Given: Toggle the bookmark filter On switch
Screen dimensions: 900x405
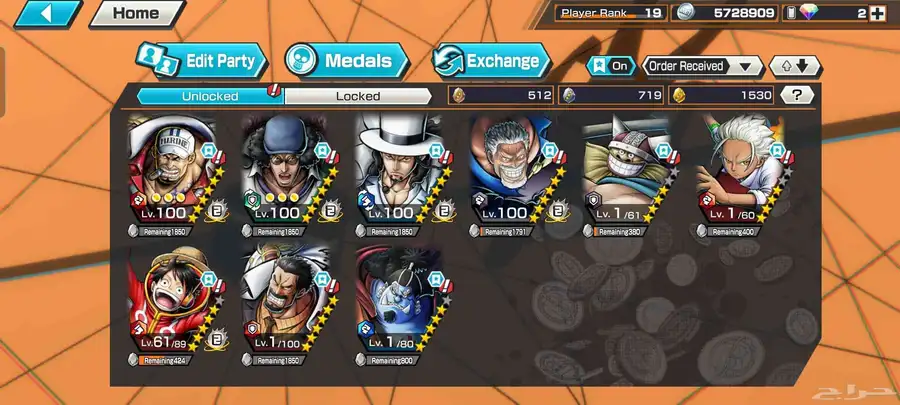Looking at the screenshot, I should (x=612, y=67).
